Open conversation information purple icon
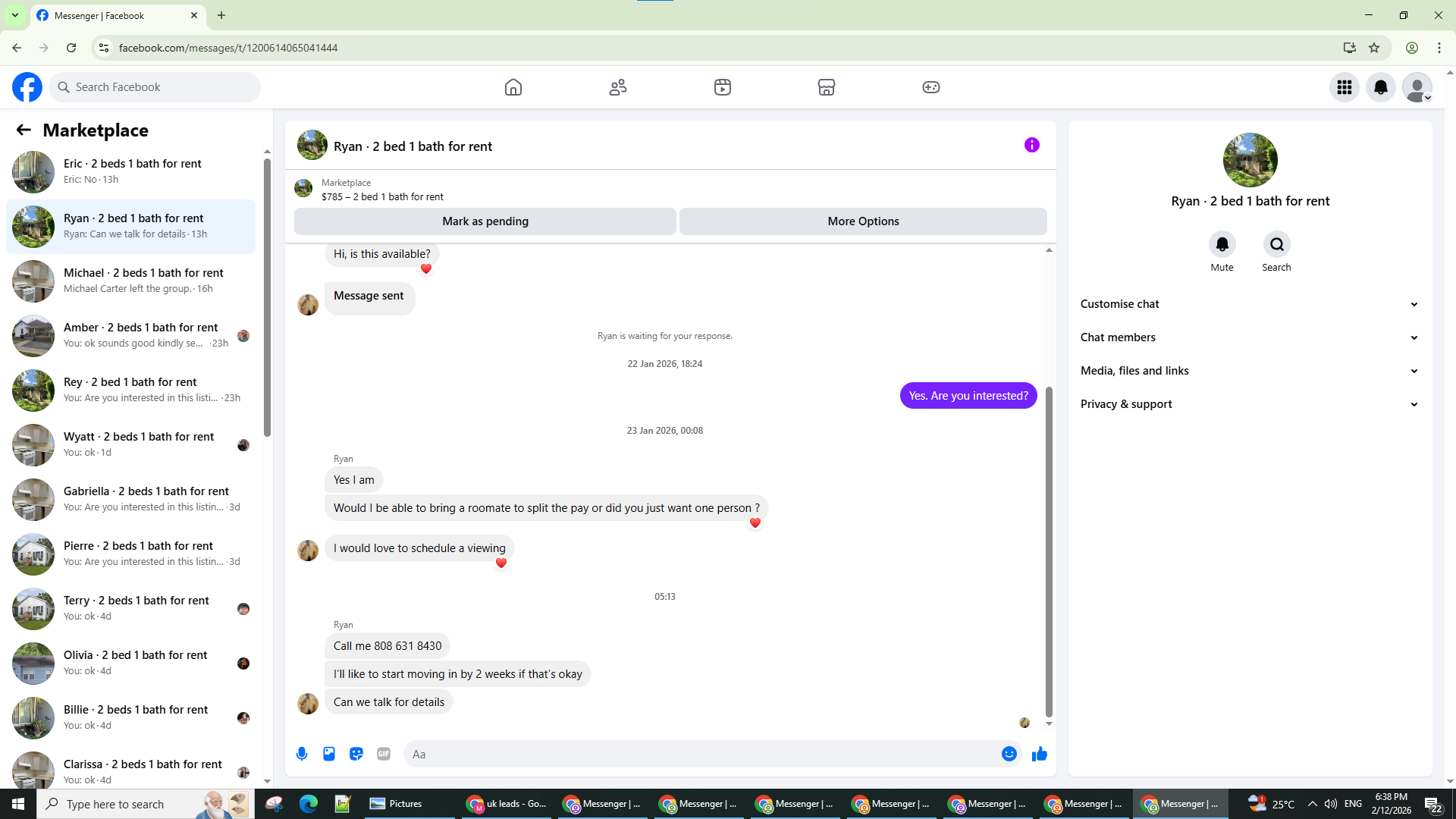Screen dimensions: 1456x819 coord(1032,145)
